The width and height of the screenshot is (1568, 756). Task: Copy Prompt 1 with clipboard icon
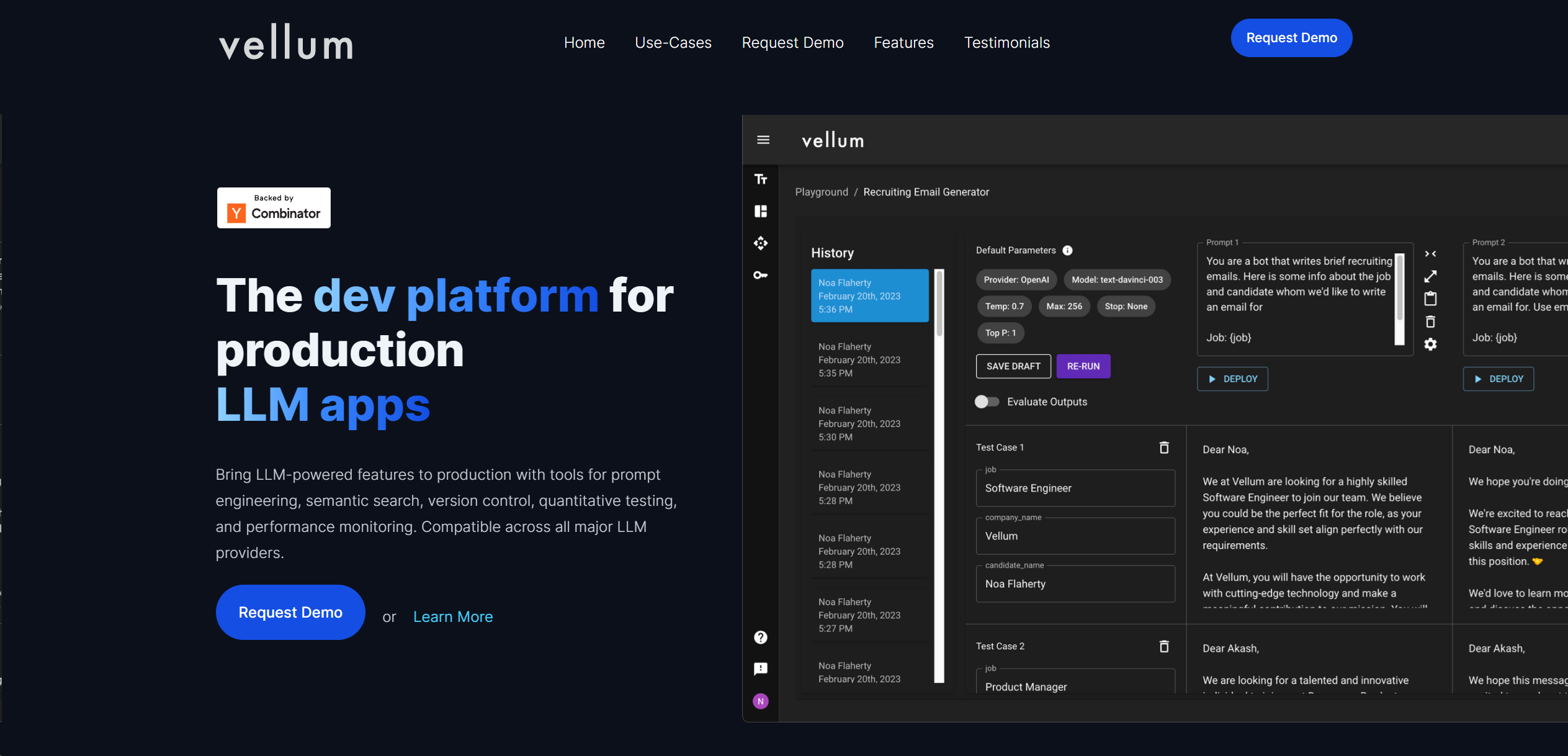pyautogui.click(x=1430, y=299)
